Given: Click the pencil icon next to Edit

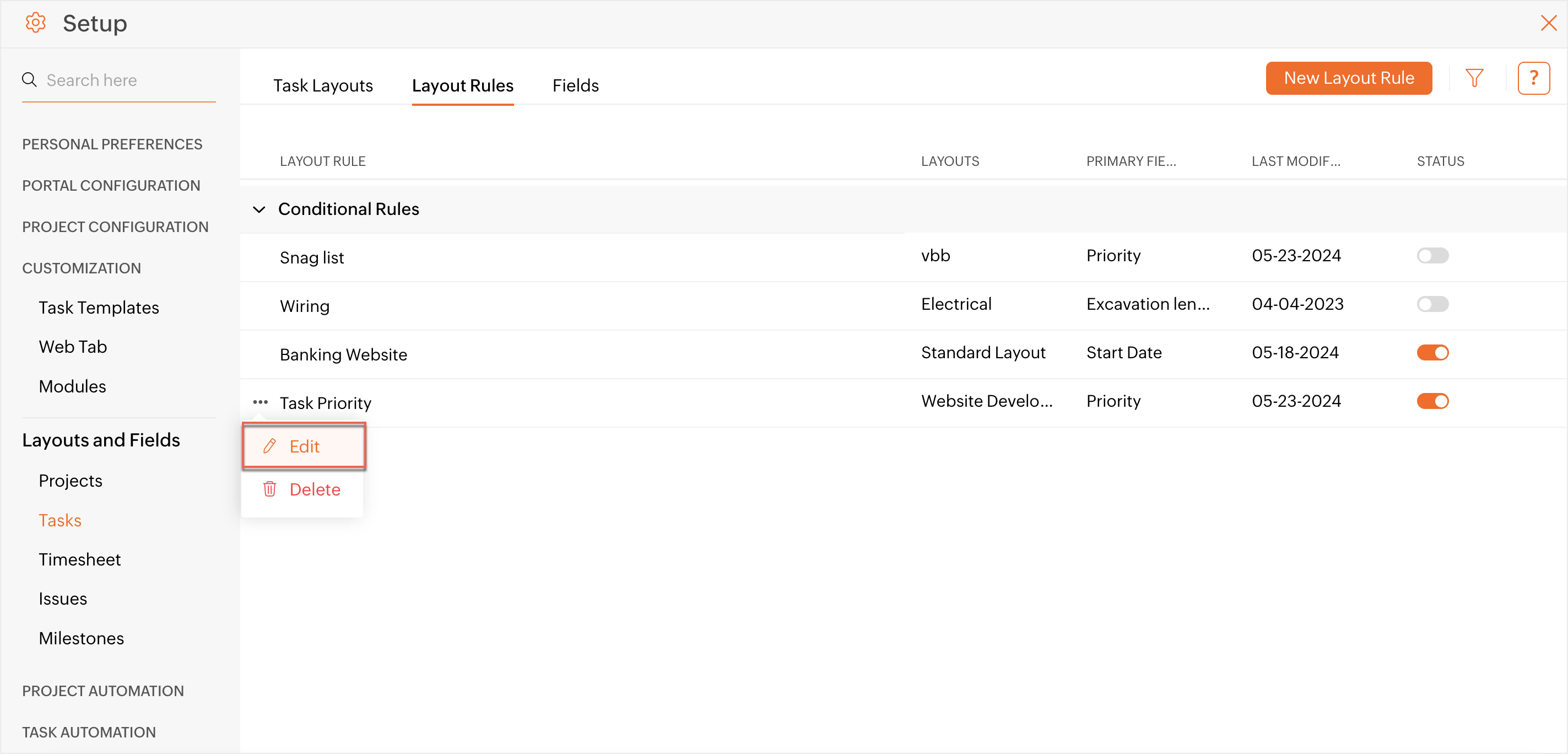Looking at the screenshot, I should 269,446.
